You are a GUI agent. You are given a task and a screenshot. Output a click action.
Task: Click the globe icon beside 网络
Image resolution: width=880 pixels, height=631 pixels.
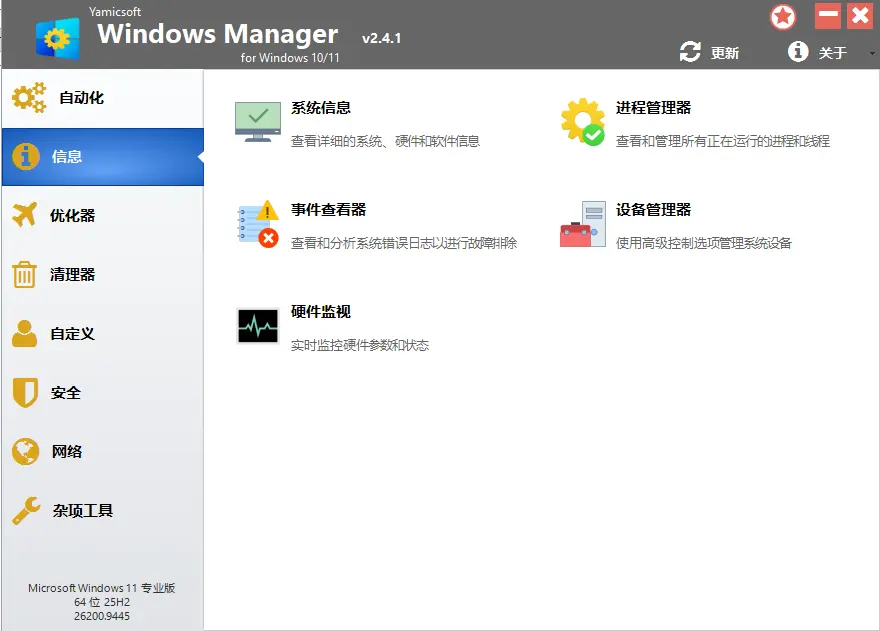coord(25,451)
